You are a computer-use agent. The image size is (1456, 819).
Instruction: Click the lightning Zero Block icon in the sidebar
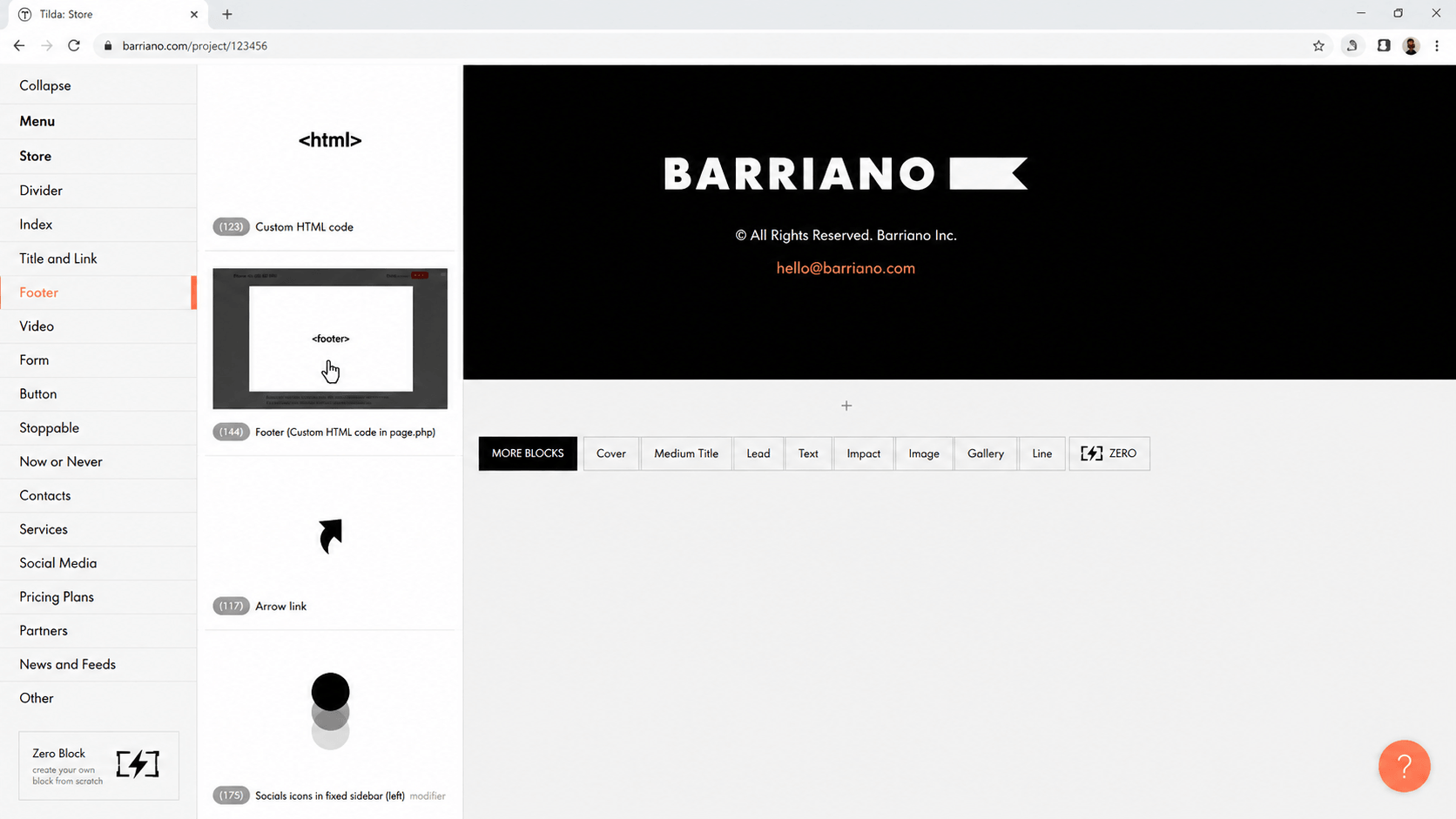tap(138, 764)
